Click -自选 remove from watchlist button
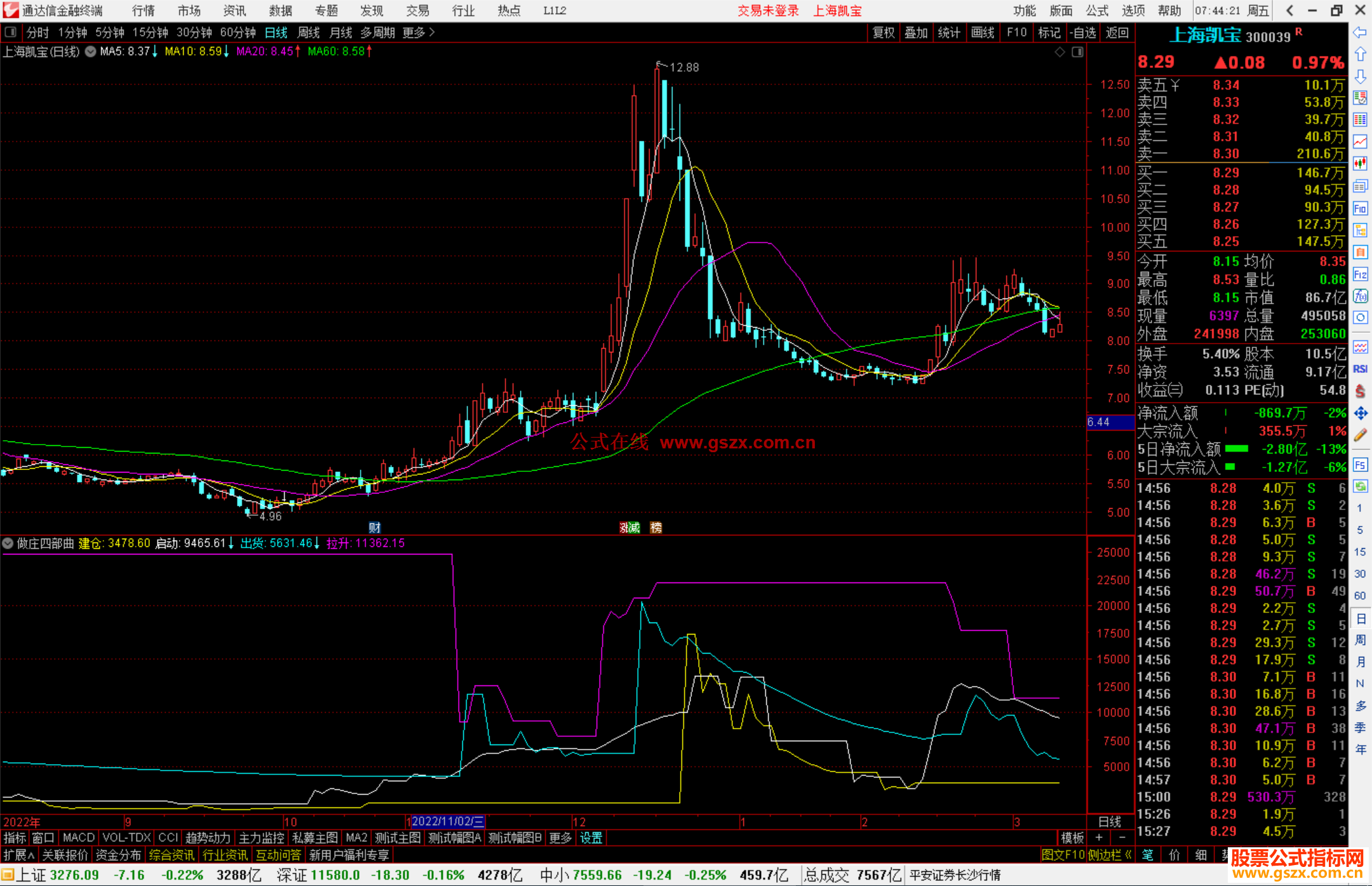This screenshot has height=886, width=1372. tap(1083, 32)
